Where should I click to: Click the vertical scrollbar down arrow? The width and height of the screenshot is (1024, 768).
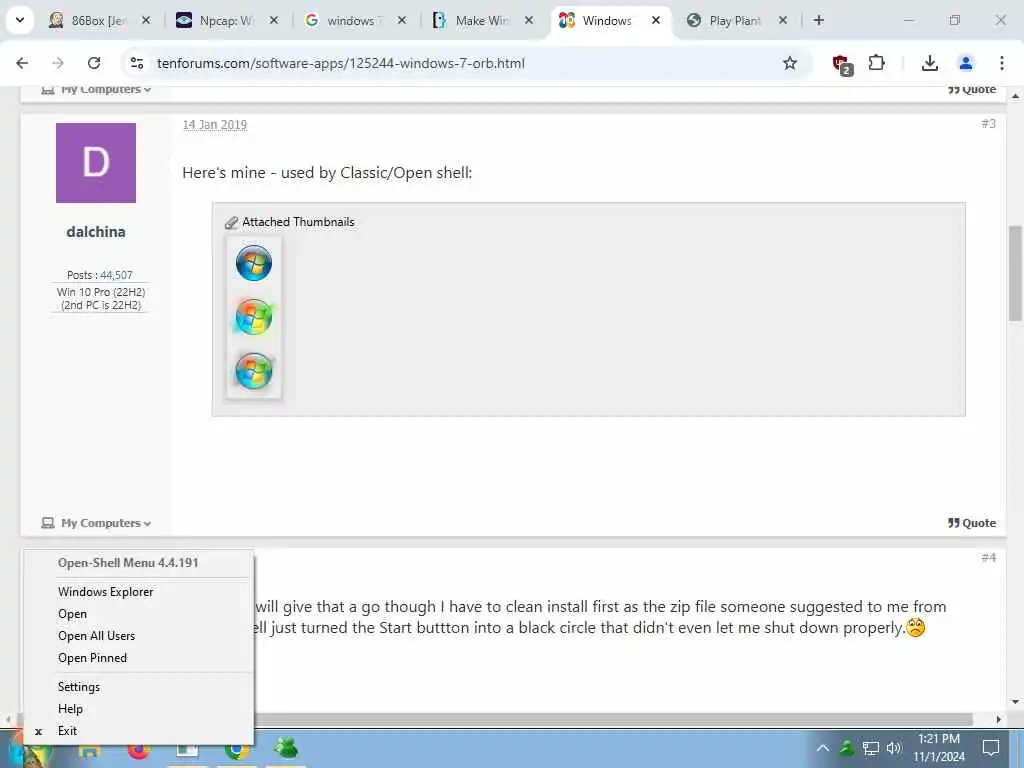click(x=1015, y=702)
